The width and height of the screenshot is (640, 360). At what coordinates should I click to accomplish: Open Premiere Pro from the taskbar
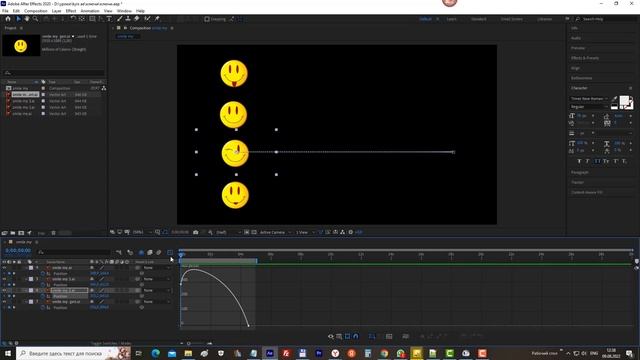point(319,353)
